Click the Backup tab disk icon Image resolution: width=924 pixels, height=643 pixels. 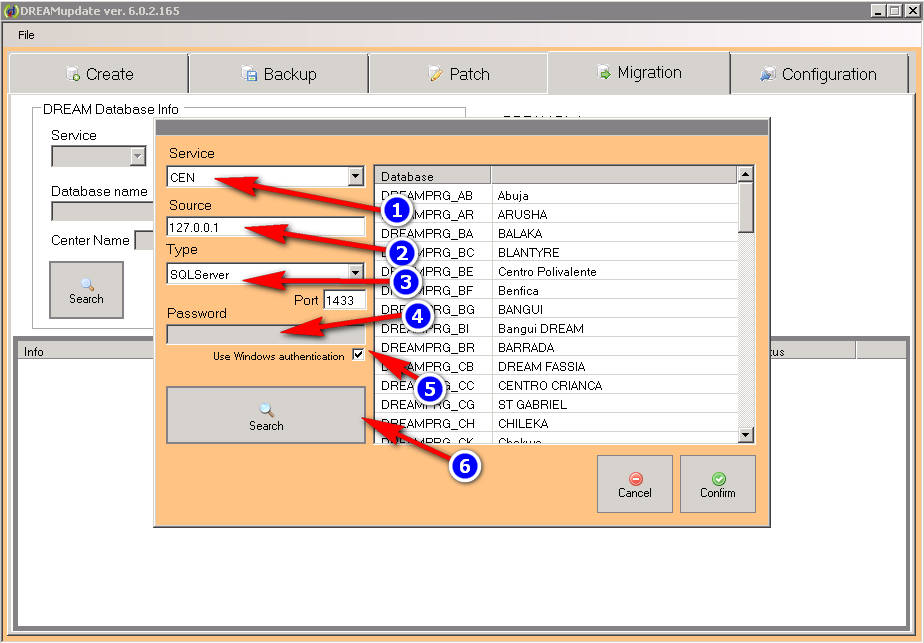click(x=249, y=74)
